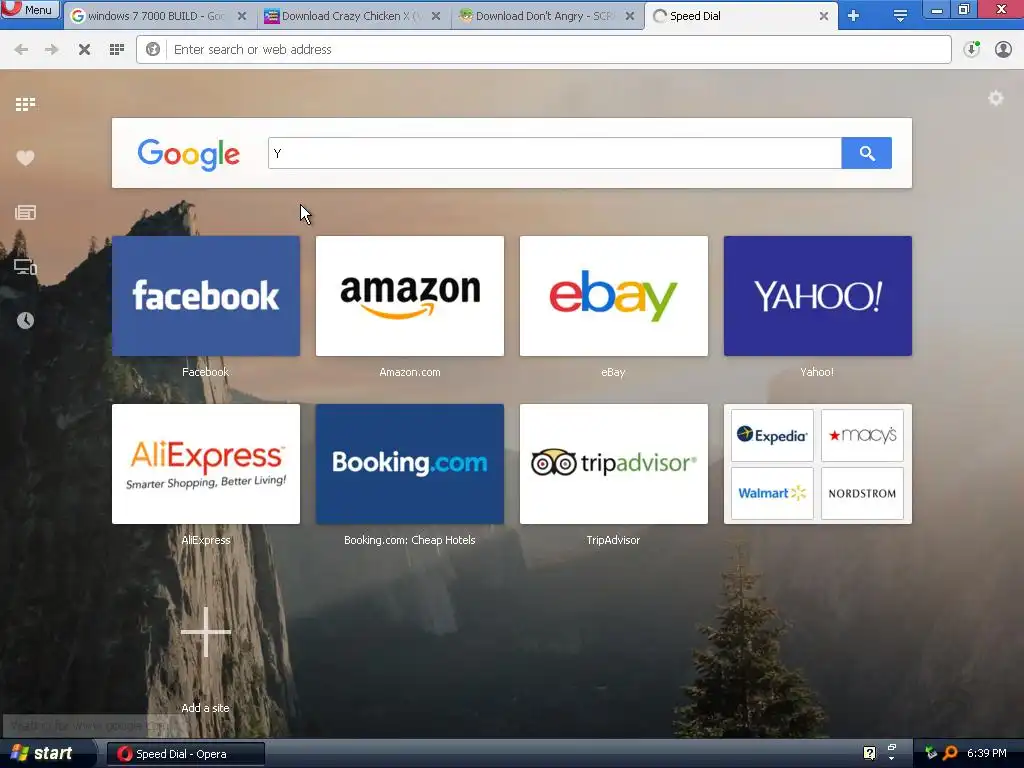Image resolution: width=1024 pixels, height=768 pixels.
Task: Open the downloads icon in toolbar
Action: 972,50
